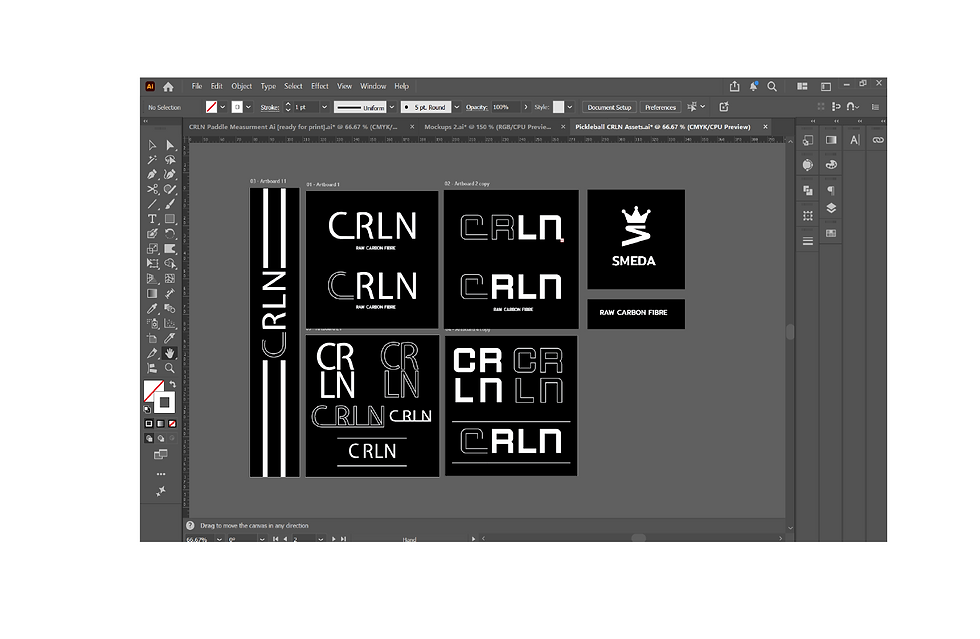The image size is (980, 639).
Task: Open the Paragraph panel icon
Action: pyautogui.click(x=831, y=190)
